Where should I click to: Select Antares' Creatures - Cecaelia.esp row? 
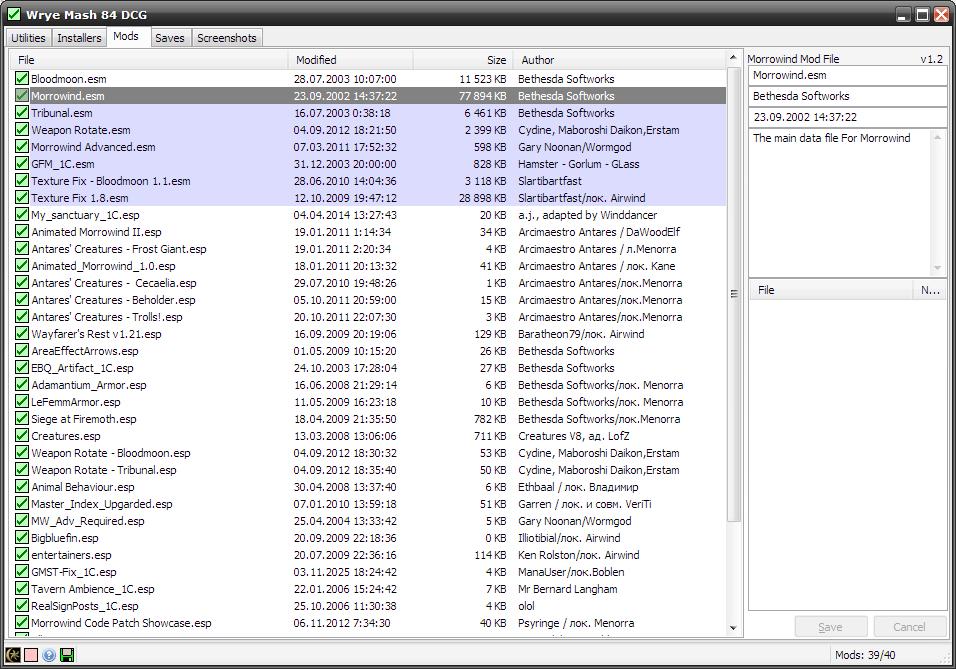(x=370, y=283)
